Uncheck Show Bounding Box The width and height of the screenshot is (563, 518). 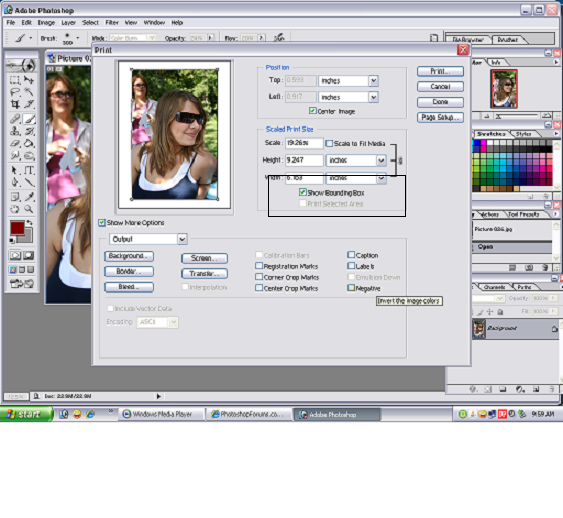(303, 192)
